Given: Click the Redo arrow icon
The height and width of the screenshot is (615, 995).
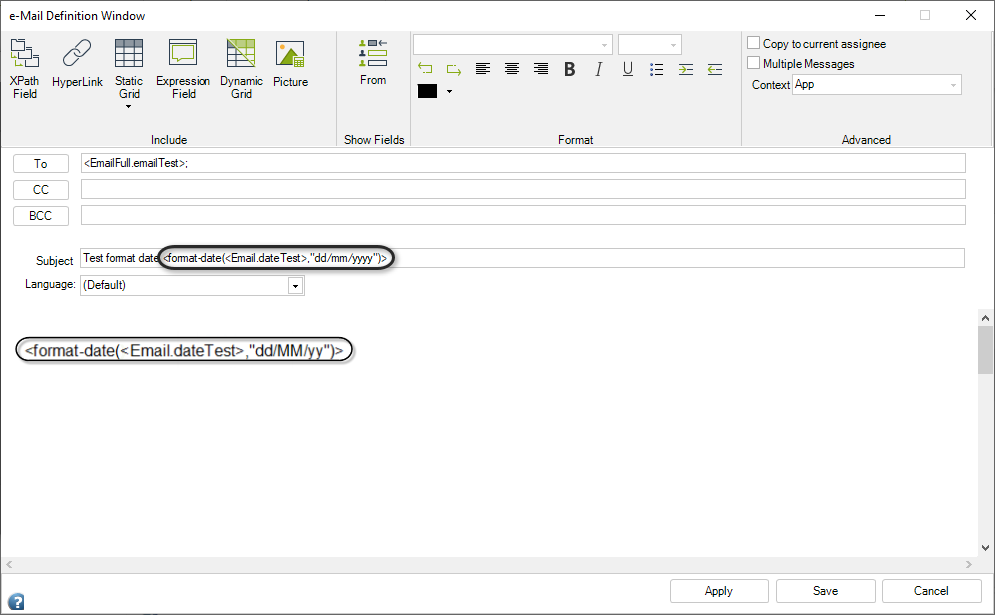Looking at the screenshot, I should pyautogui.click(x=454, y=69).
